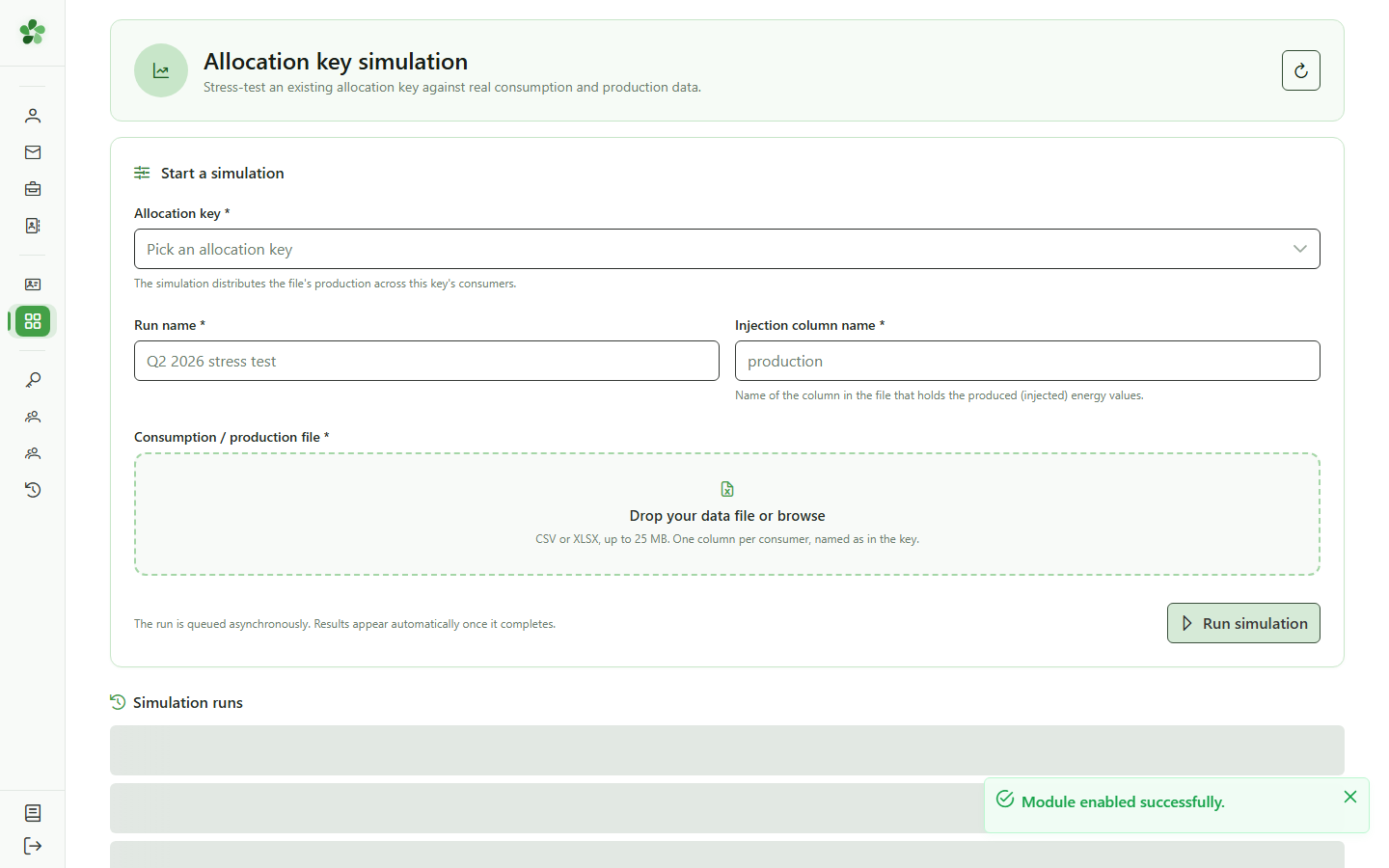Open the key icon in the sidebar
The width and height of the screenshot is (1389, 868).
33,380
